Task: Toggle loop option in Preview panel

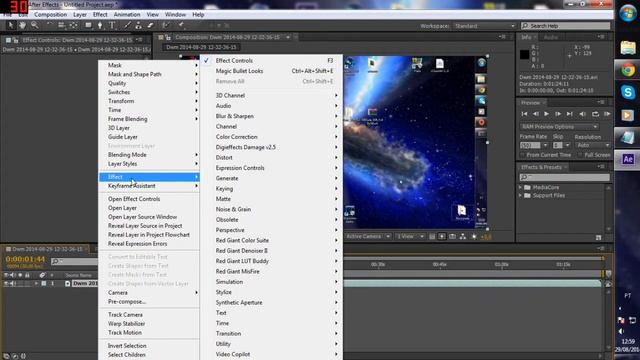Action: [596, 114]
